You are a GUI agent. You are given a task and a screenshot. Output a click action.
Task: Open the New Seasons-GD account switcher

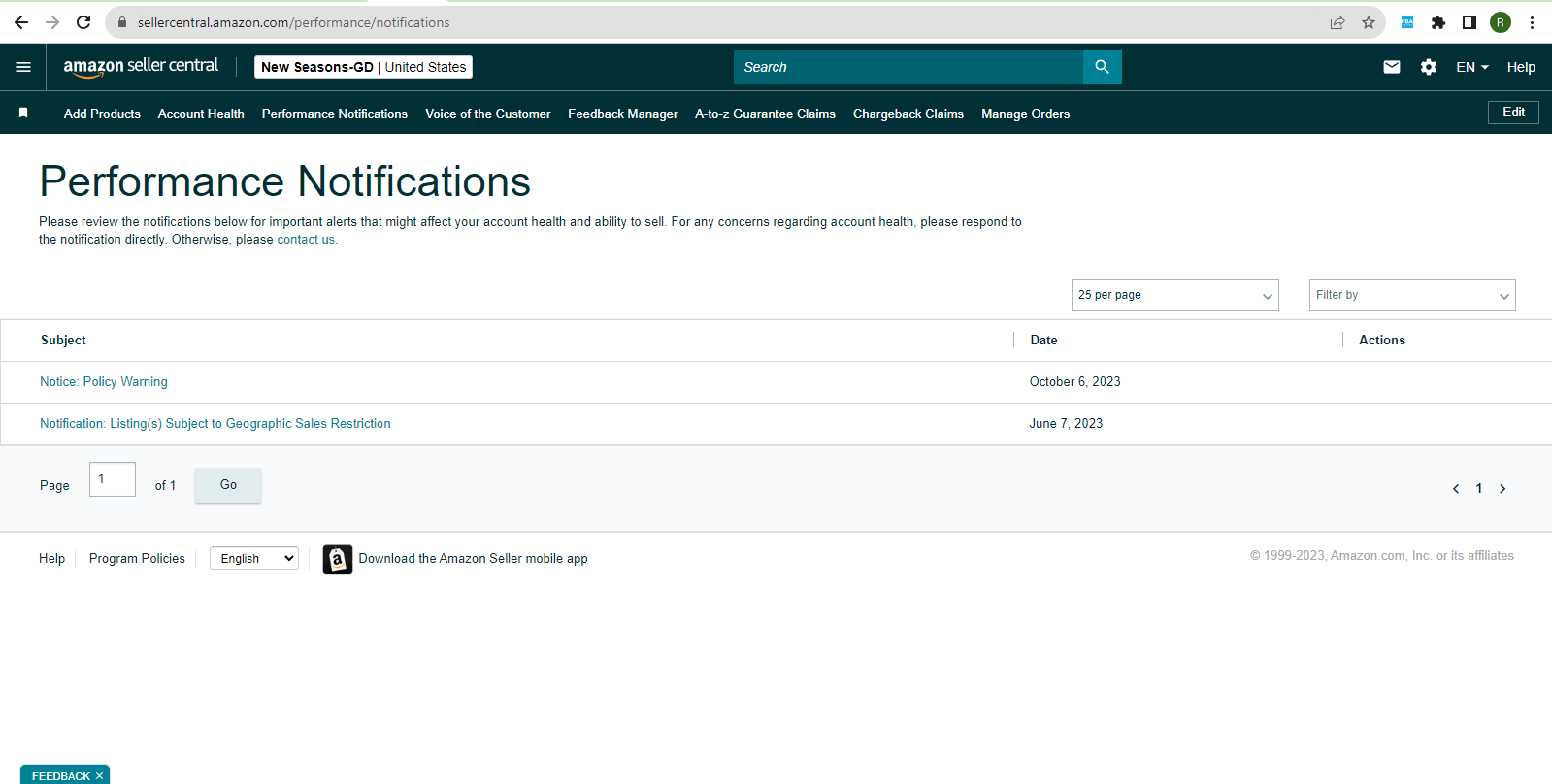point(364,67)
